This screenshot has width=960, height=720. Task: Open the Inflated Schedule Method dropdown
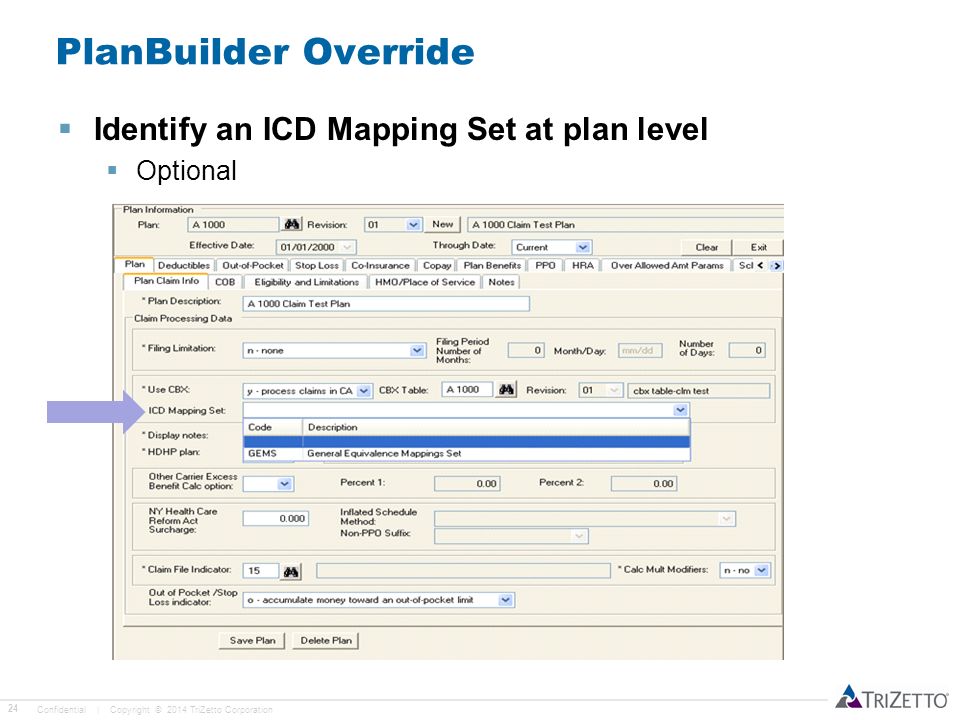pos(726,519)
